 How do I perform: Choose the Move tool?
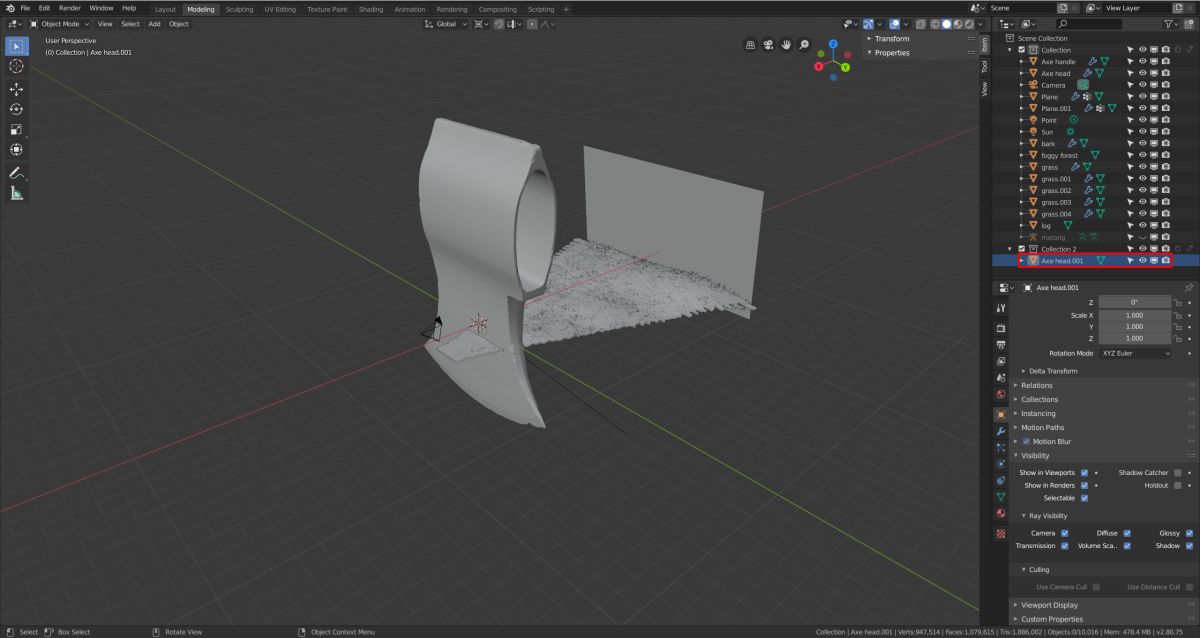[x=16, y=89]
